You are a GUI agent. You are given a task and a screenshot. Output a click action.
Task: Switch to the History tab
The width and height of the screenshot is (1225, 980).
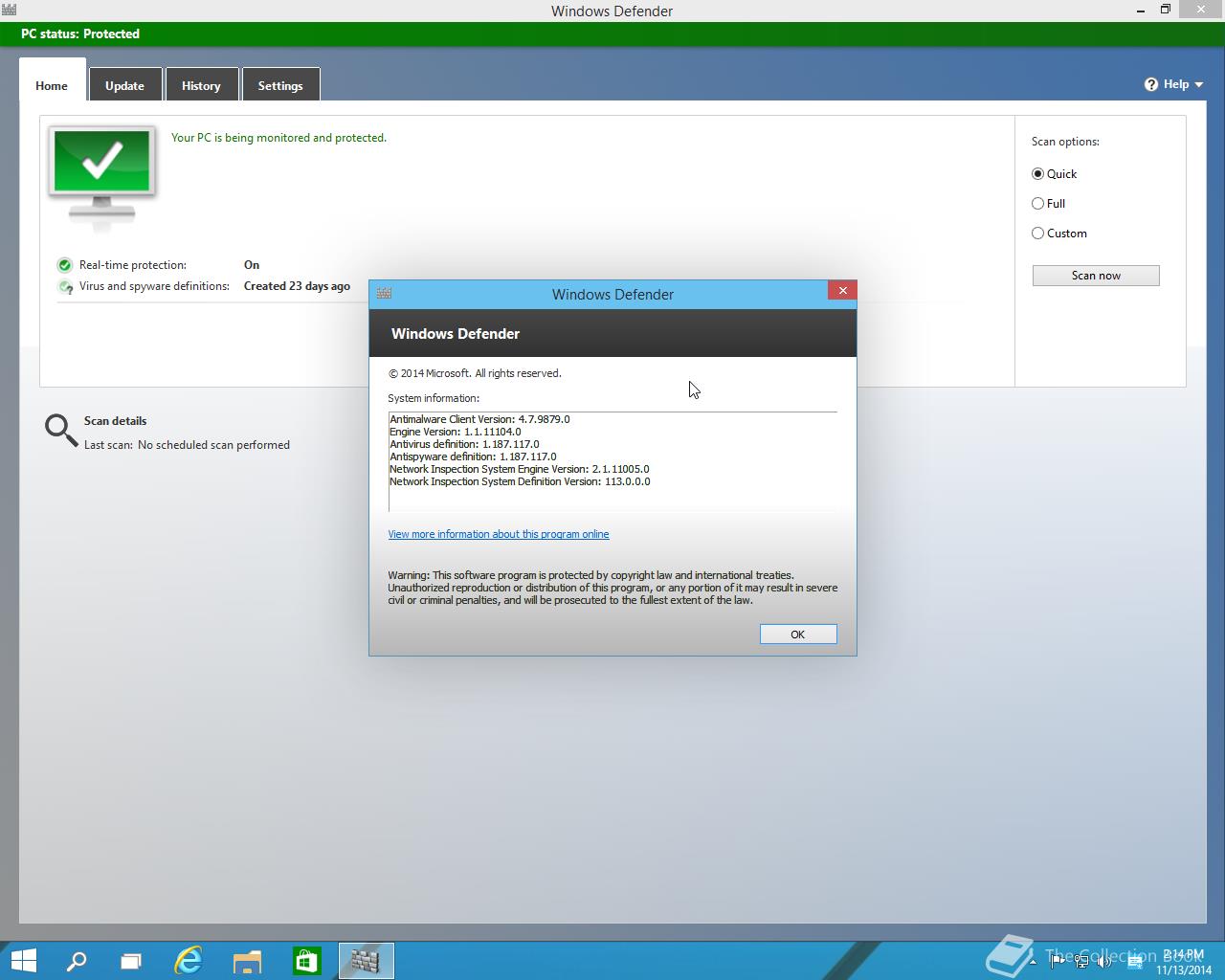tap(201, 85)
